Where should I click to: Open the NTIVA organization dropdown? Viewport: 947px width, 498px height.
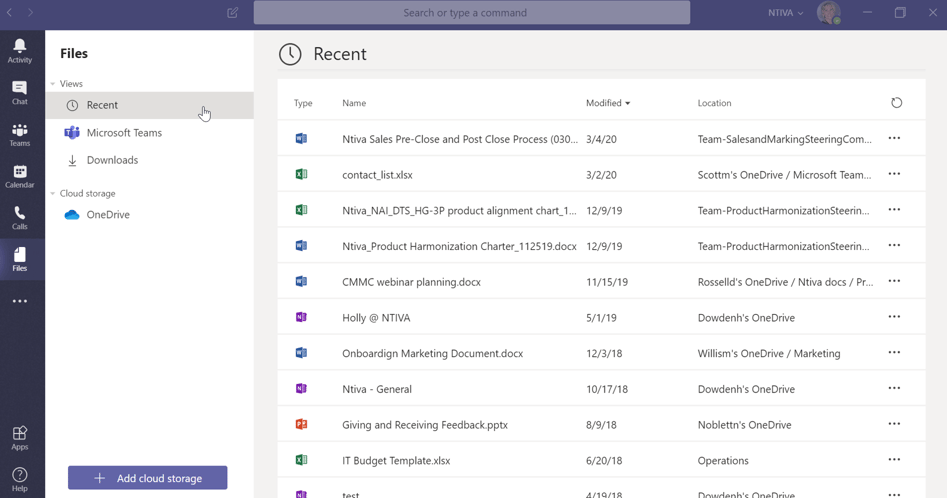(786, 13)
